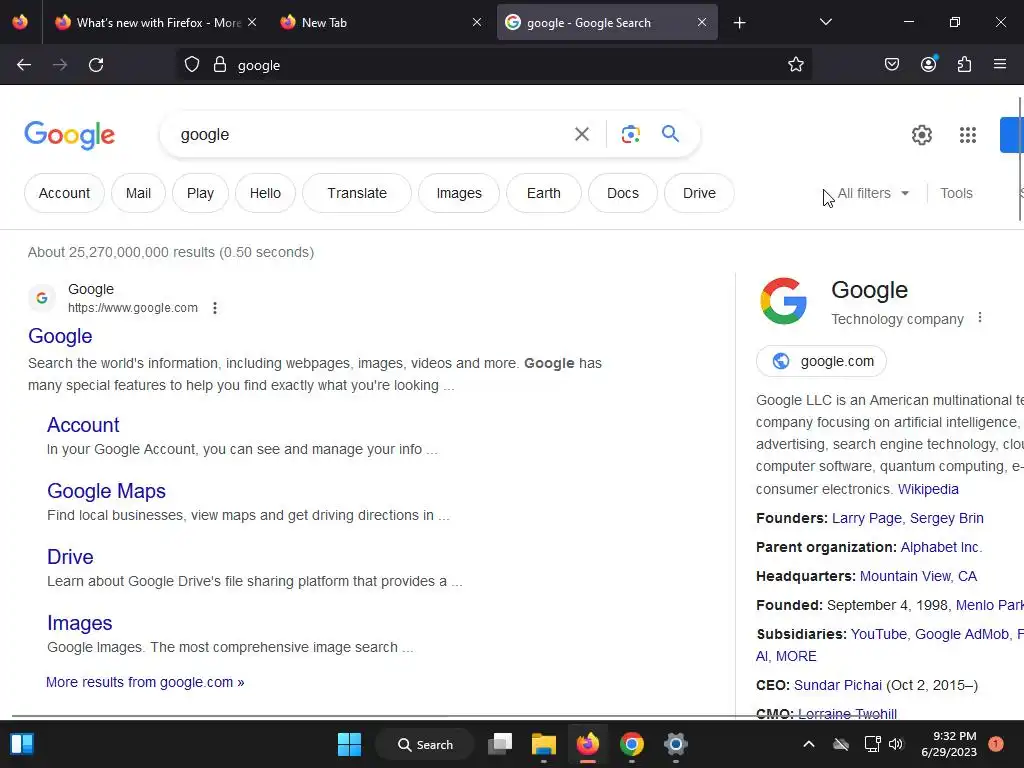This screenshot has width=1024, height=768.
Task: Click the Google search input field
Action: [372, 135]
